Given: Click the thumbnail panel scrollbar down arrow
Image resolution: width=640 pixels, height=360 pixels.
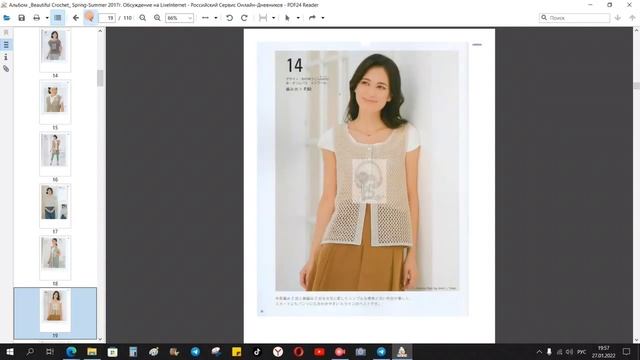Looking at the screenshot, I should pyautogui.click(x=100, y=339).
